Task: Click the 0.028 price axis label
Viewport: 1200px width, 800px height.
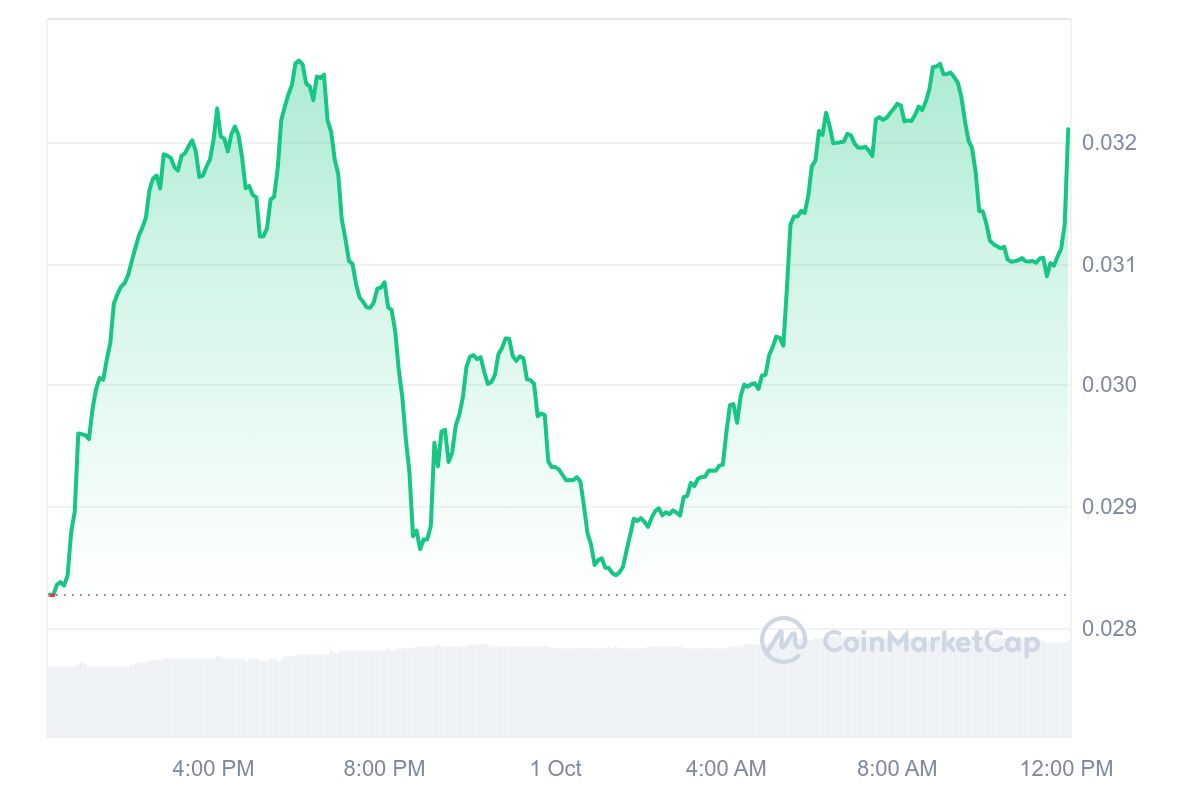Action: coord(1109,629)
